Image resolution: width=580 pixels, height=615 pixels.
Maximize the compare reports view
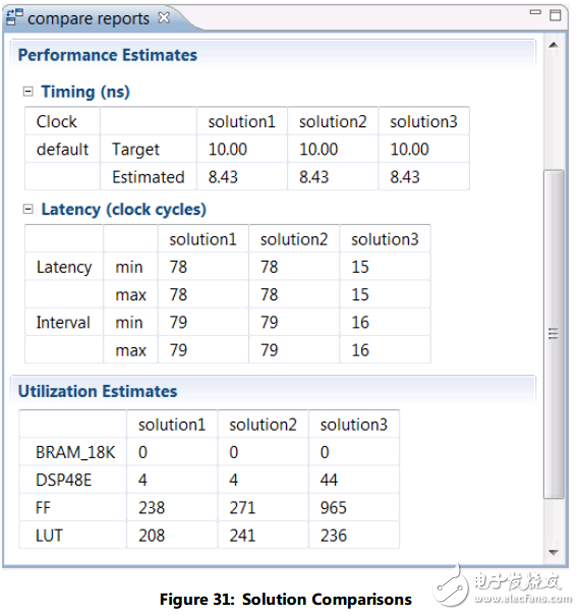click(x=555, y=15)
